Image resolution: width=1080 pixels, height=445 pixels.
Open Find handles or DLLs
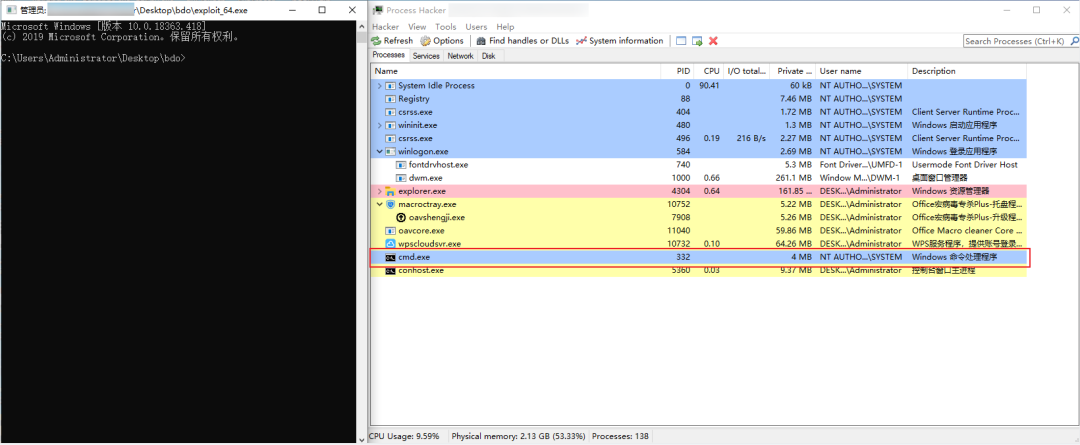523,41
